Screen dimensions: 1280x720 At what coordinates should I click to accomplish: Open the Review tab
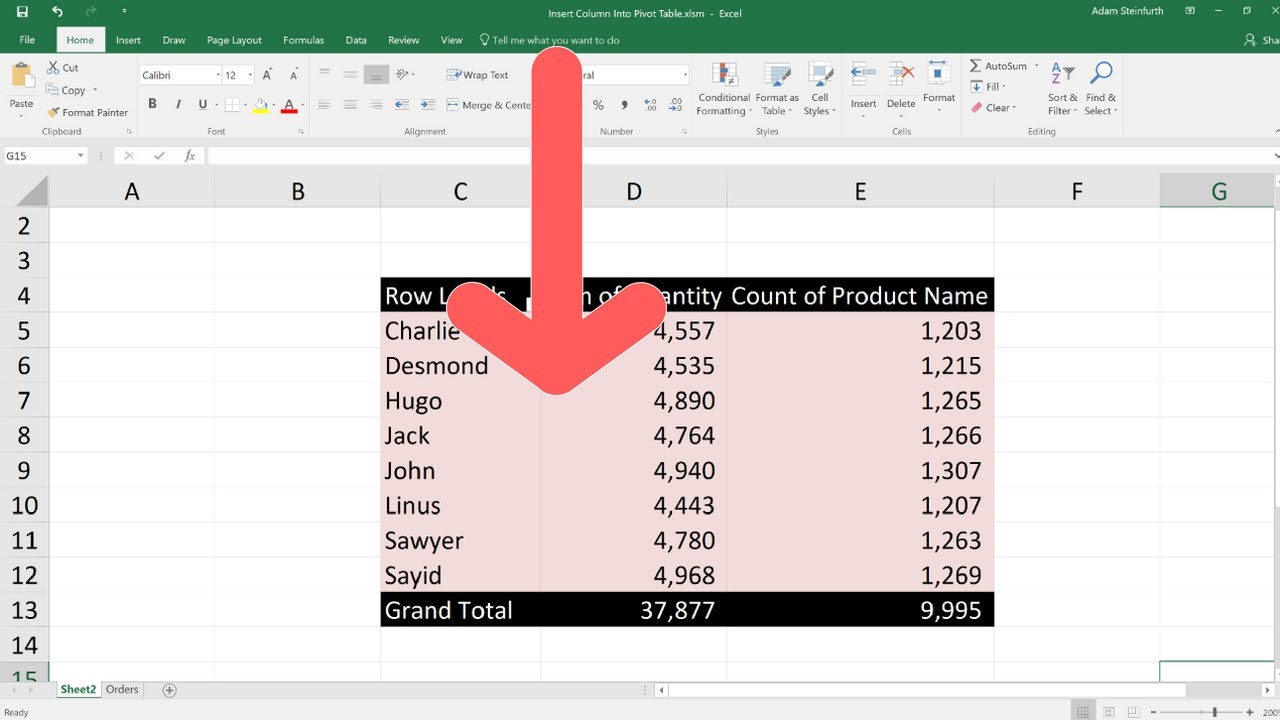404,40
